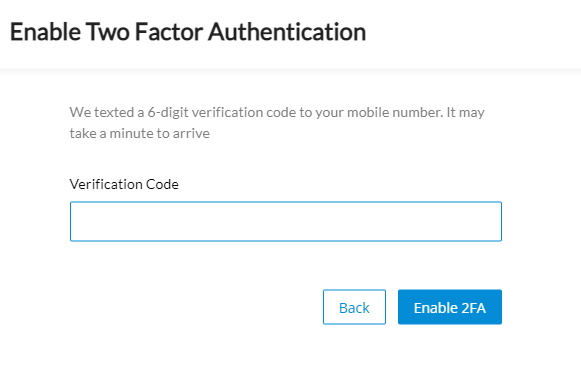Submit the code with Enable 2FA
581x366 pixels.
[450, 307]
